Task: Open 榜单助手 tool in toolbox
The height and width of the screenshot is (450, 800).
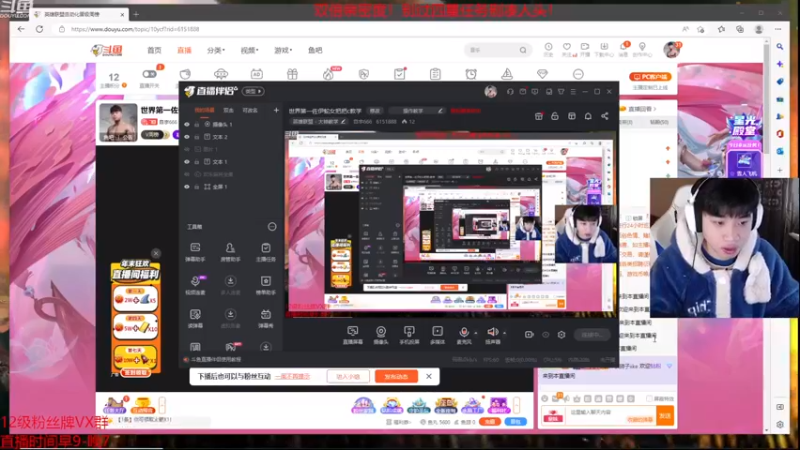Action: [265, 285]
